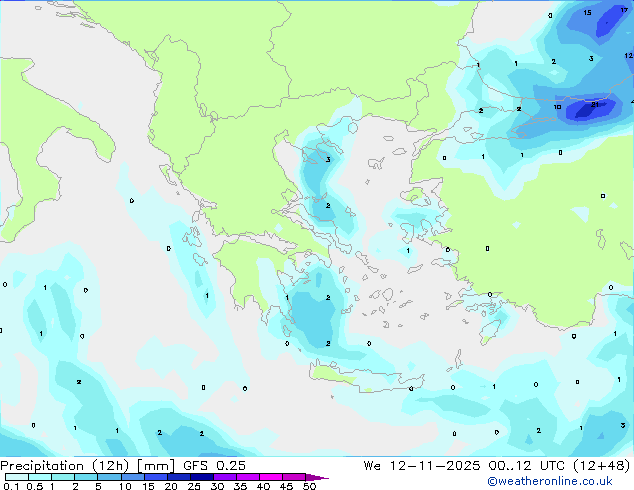Click the '15' precipitation value on the map
The height and width of the screenshot is (490, 634).
tap(588, 13)
